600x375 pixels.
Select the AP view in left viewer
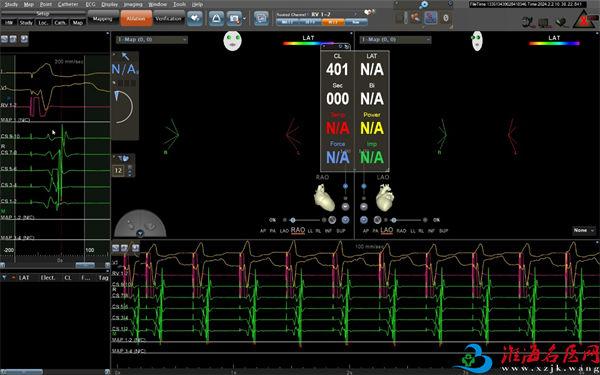263,231
